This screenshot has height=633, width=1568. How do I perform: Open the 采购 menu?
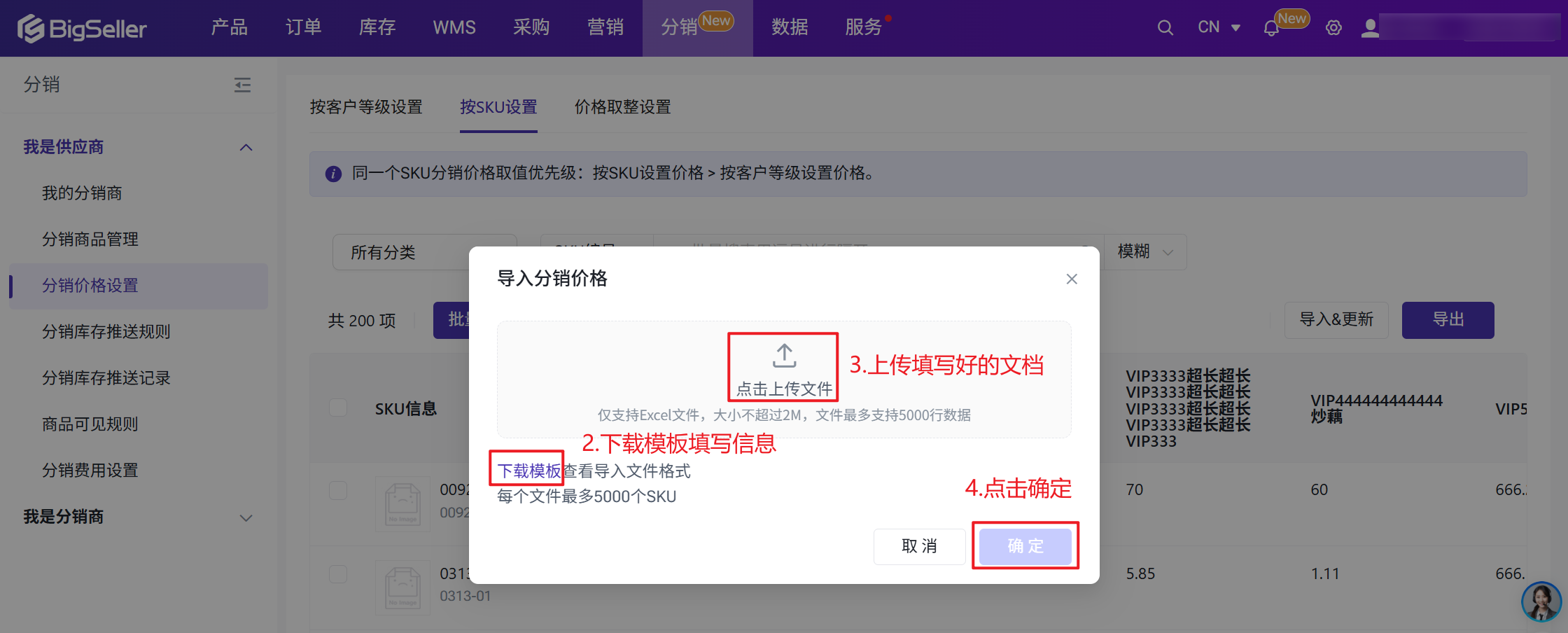click(531, 28)
